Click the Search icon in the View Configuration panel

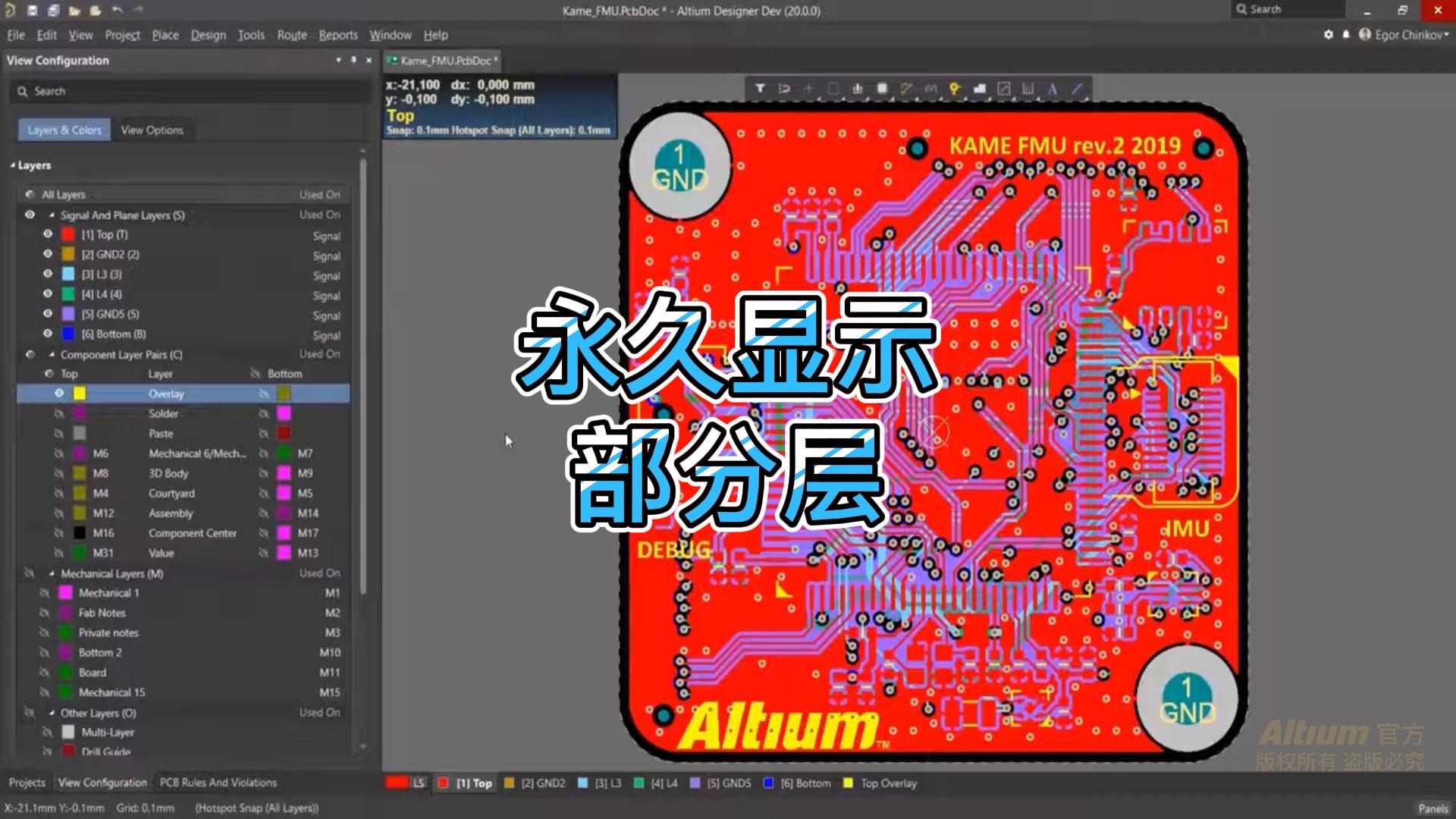(x=22, y=91)
